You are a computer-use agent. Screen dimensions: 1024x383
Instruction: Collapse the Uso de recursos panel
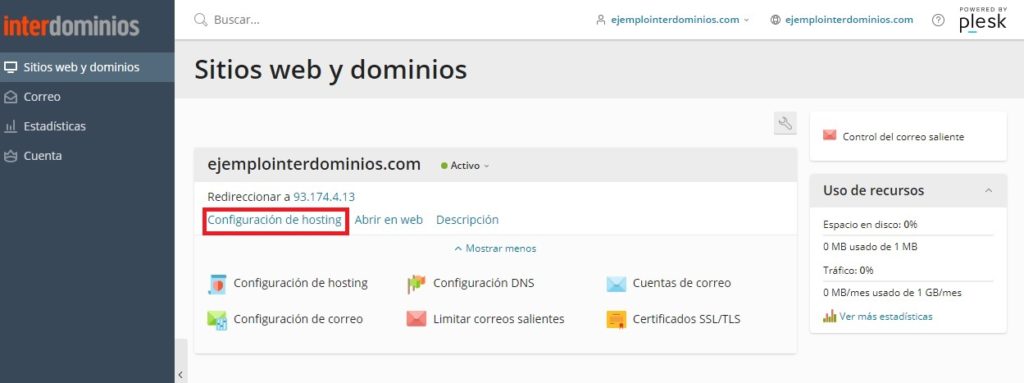(988, 191)
